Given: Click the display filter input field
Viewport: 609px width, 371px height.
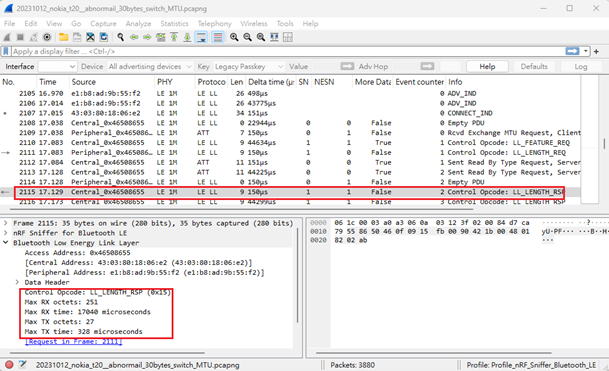Looking at the screenshot, I should click(x=287, y=51).
